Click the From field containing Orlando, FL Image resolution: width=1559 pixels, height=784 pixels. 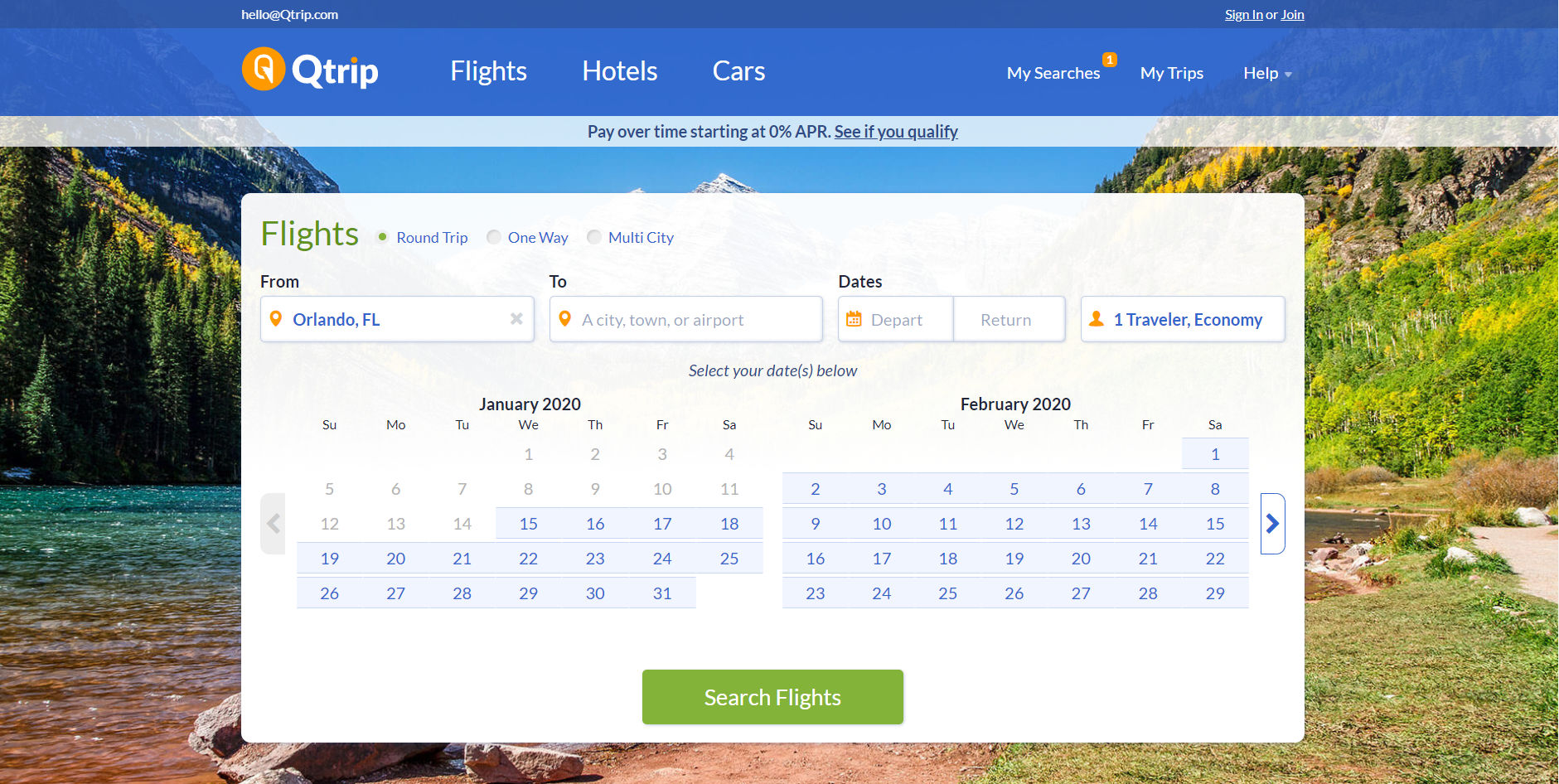click(397, 319)
